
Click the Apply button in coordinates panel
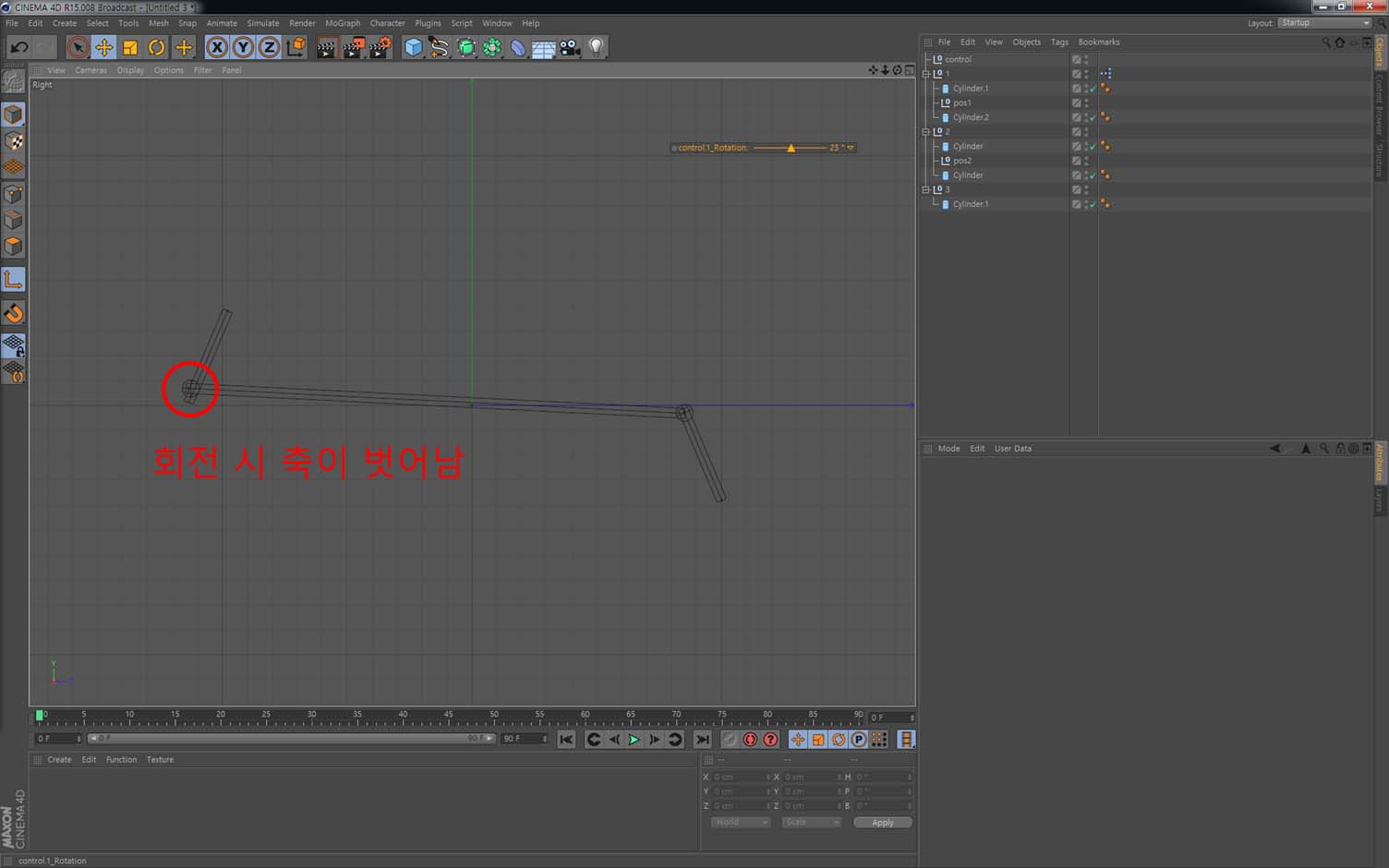pos(882,823)
